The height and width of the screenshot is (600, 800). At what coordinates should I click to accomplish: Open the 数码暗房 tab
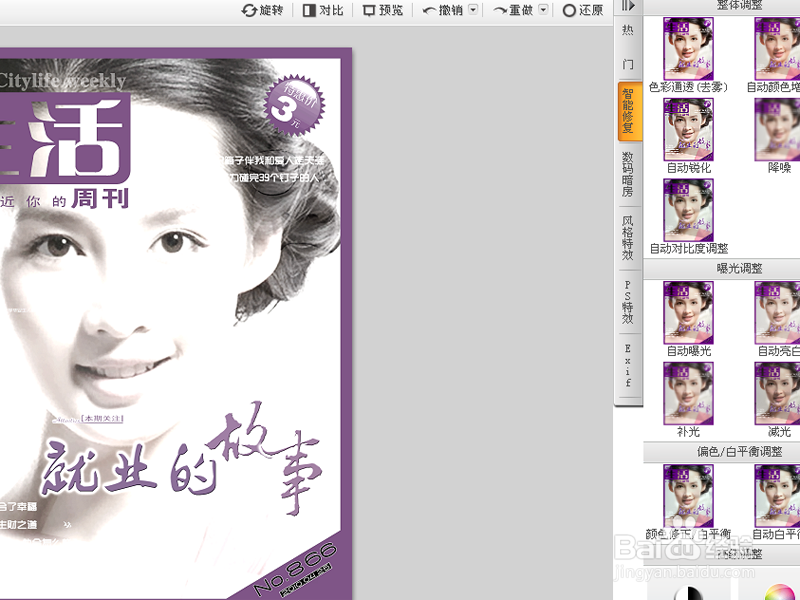(x=628, y=174)
